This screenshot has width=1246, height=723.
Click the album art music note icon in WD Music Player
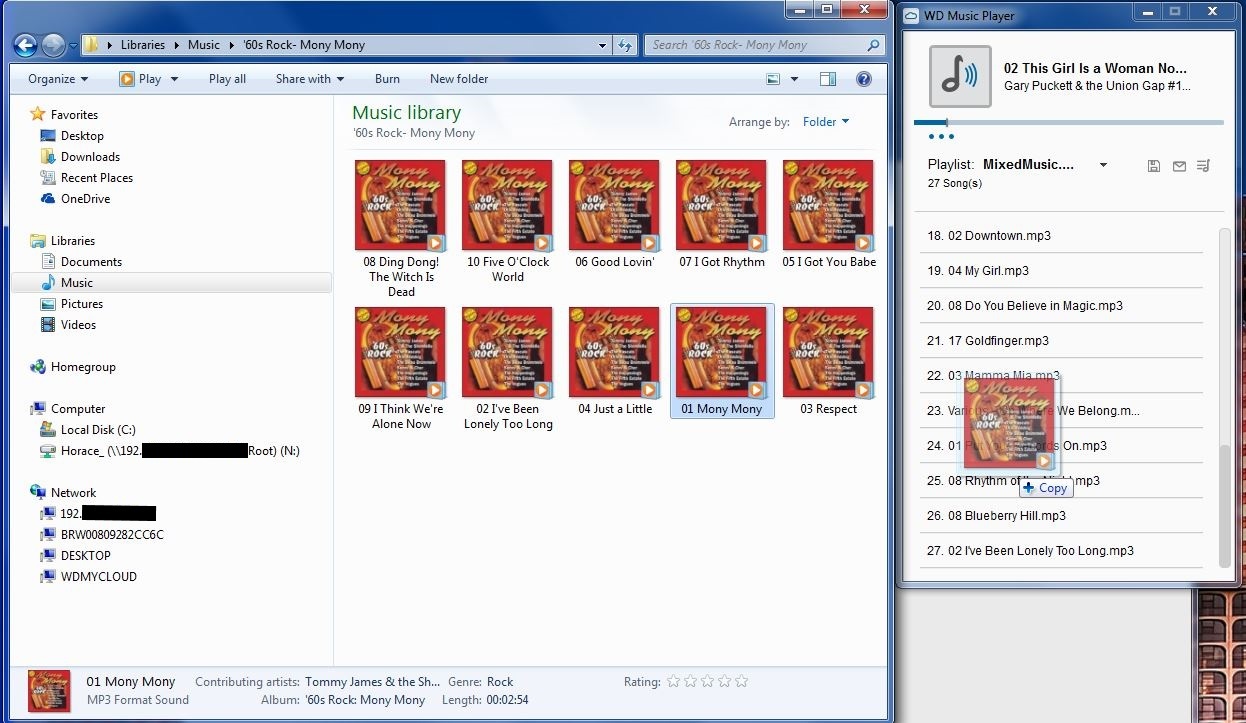[960, 76]
